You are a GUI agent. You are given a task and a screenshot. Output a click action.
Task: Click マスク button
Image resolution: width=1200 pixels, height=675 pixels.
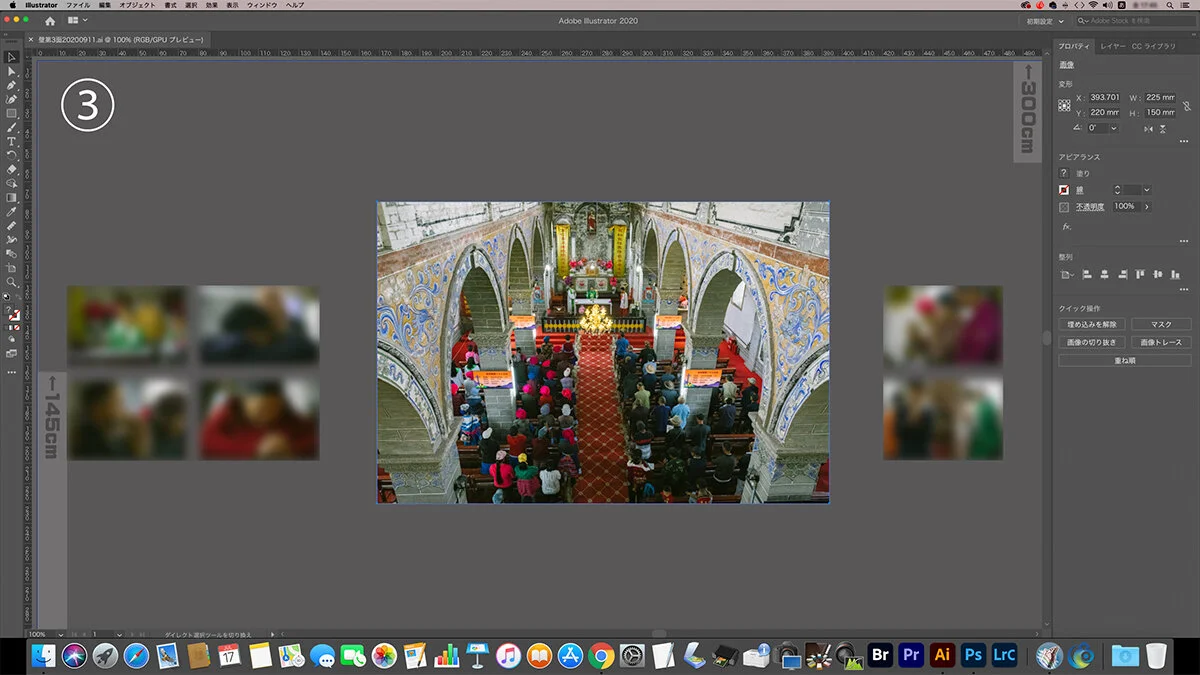1161,325
